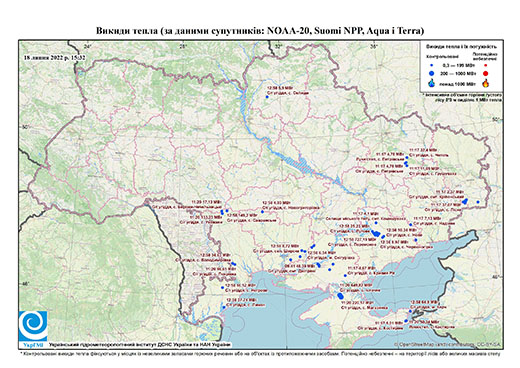Select the easternmost blue dot in Luhansk region
520x368 pixels.
pyautogui.click(x=478, y=202)
